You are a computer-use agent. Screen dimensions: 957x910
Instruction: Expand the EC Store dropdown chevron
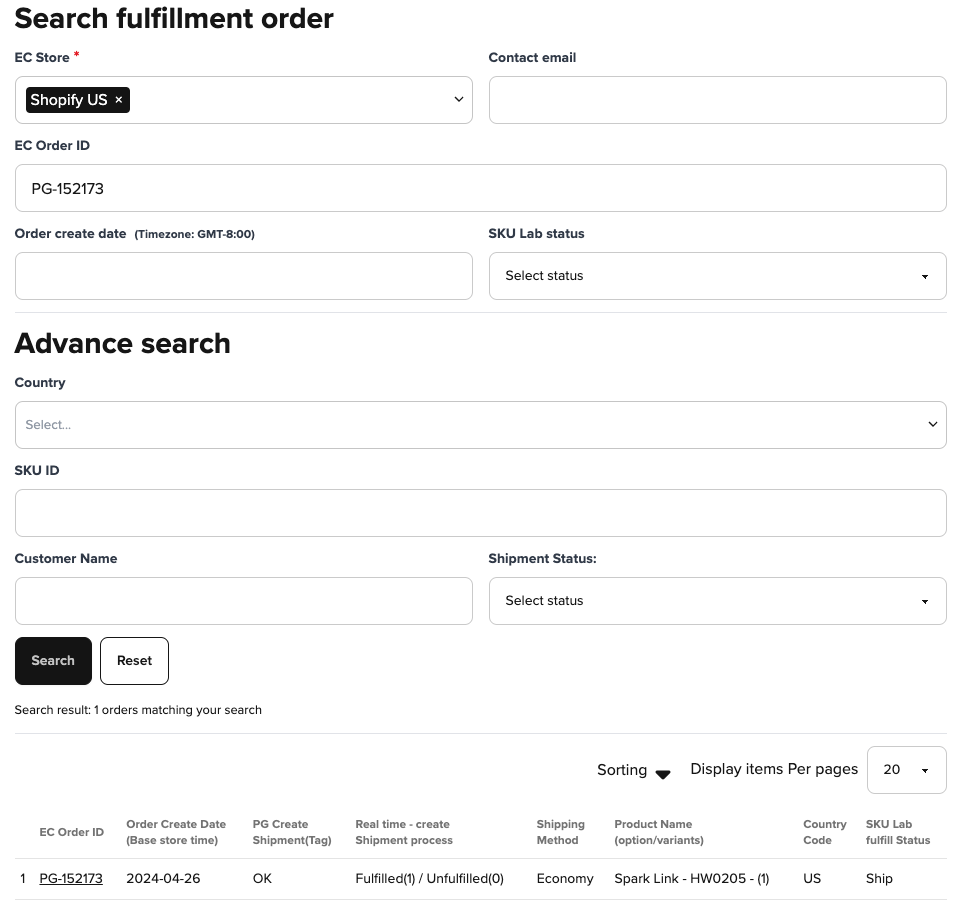(458, 99)
